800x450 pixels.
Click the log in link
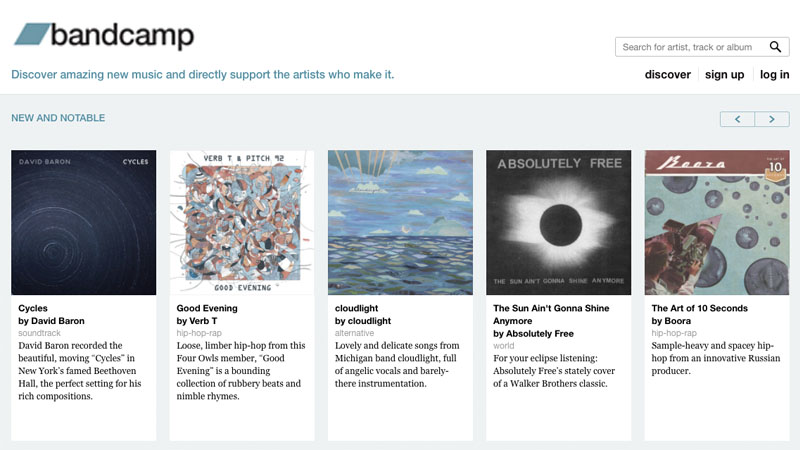(x=774, y=75)
